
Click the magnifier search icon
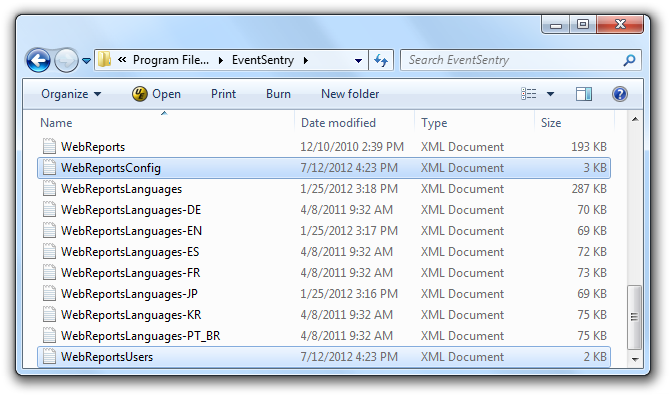(x=629, y=60)
